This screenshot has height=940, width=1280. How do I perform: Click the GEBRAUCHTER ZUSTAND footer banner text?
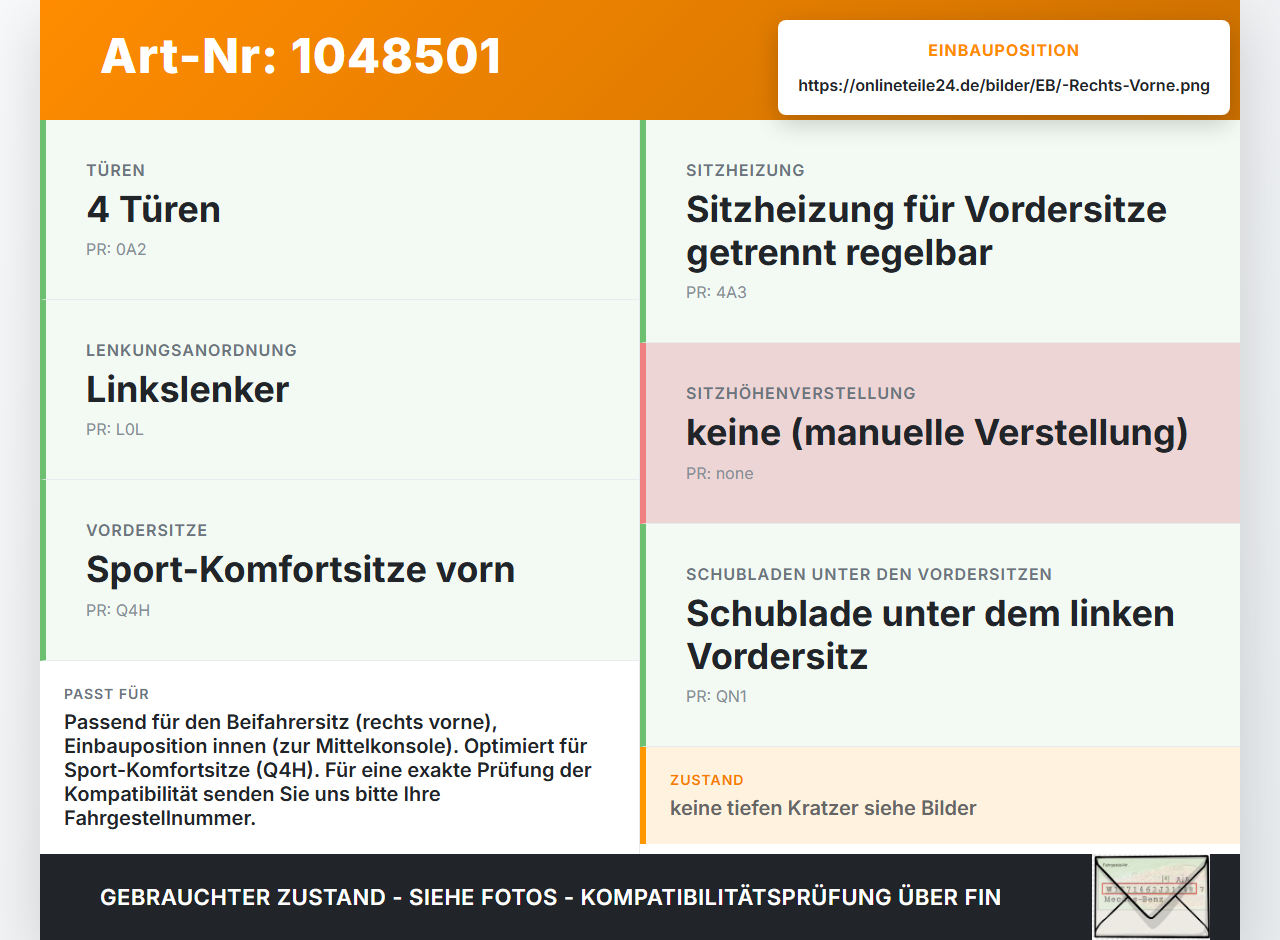point(550,897)
